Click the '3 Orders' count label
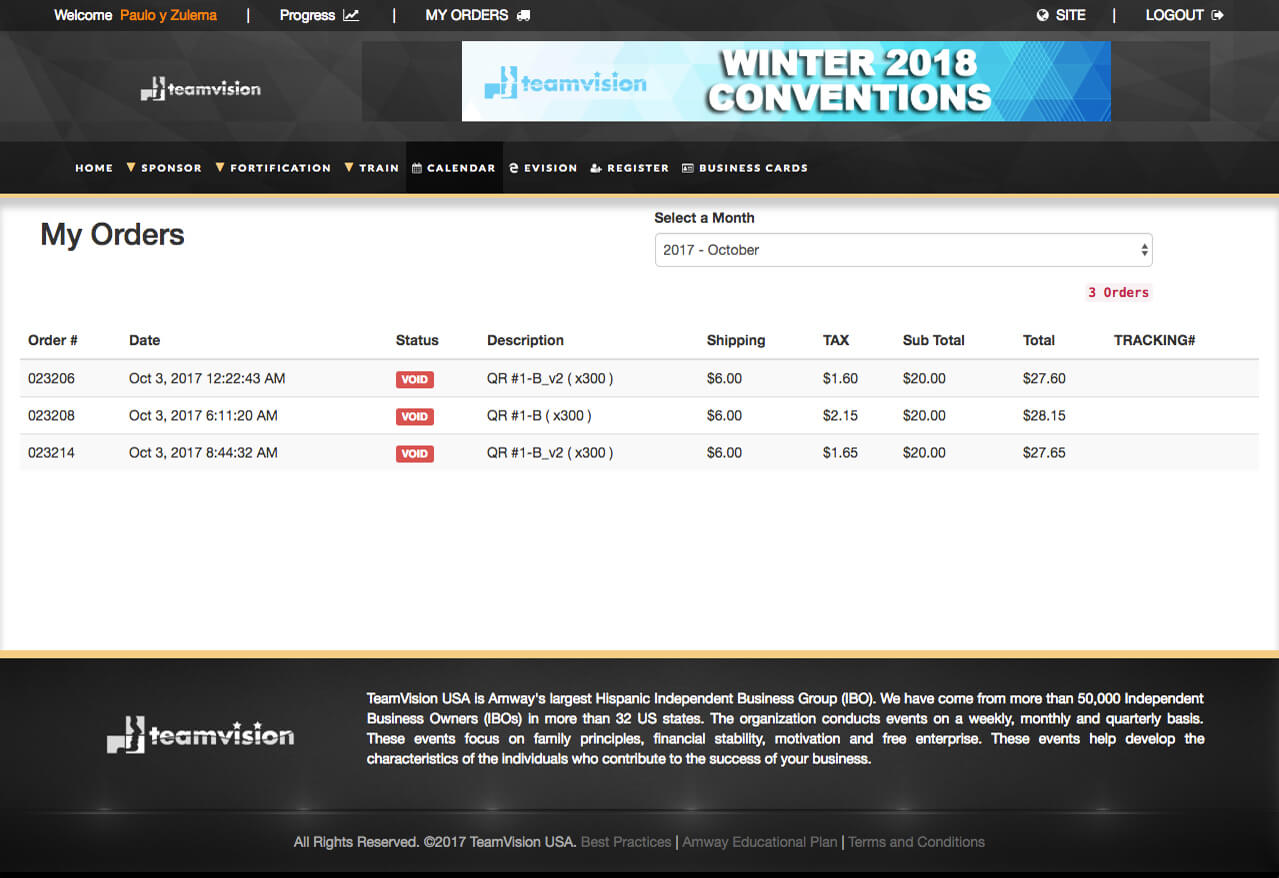 pos(1118,292)
